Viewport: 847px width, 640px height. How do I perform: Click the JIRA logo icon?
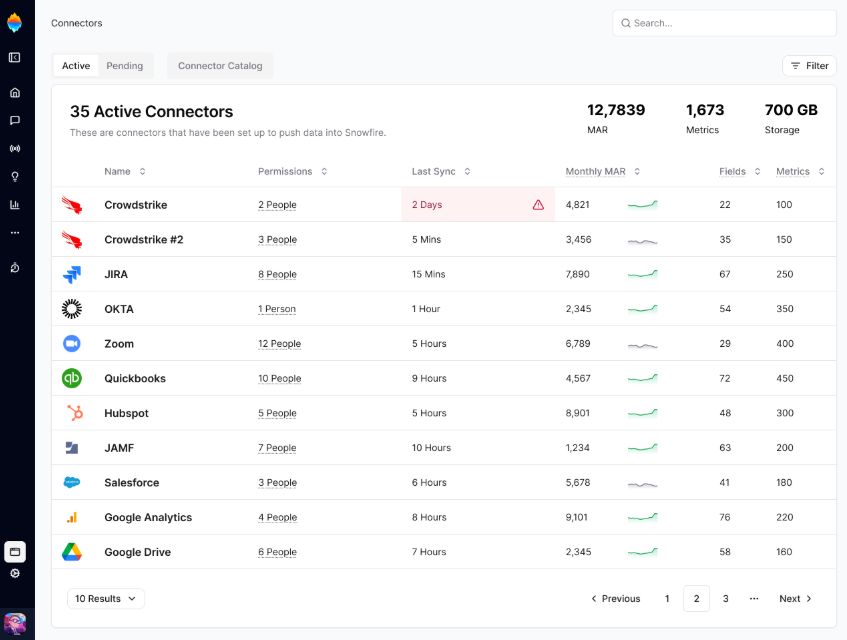[x=71, y=274]
